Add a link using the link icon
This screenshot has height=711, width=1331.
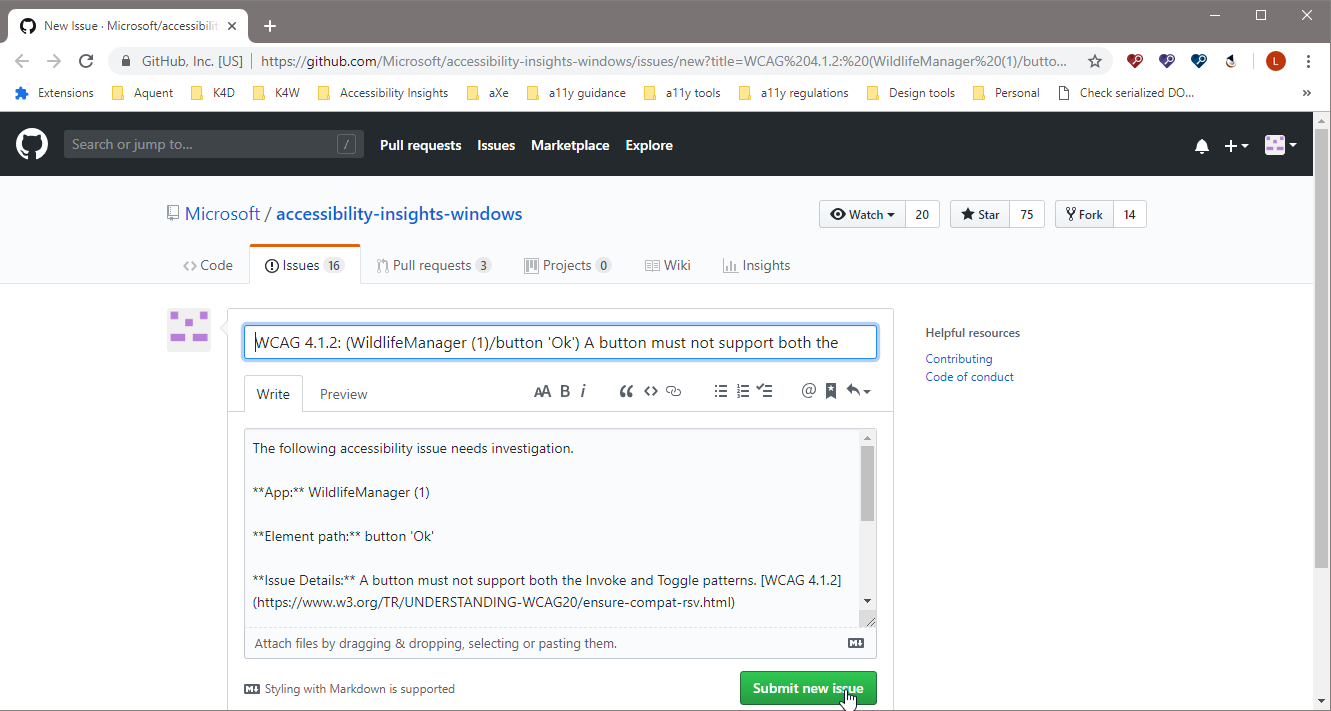click(674, 391)
